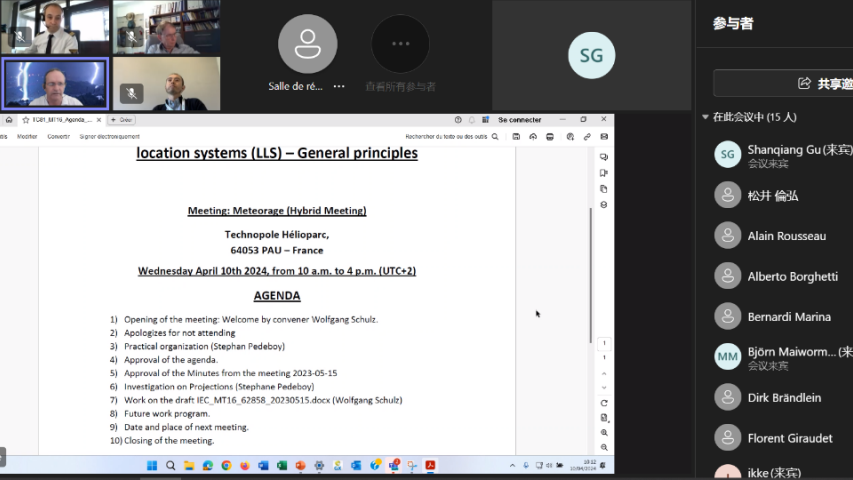Select participant Alain Rousseau
Image resolution: width=853 pixels, height=480 pixels.
click(783, 236)
